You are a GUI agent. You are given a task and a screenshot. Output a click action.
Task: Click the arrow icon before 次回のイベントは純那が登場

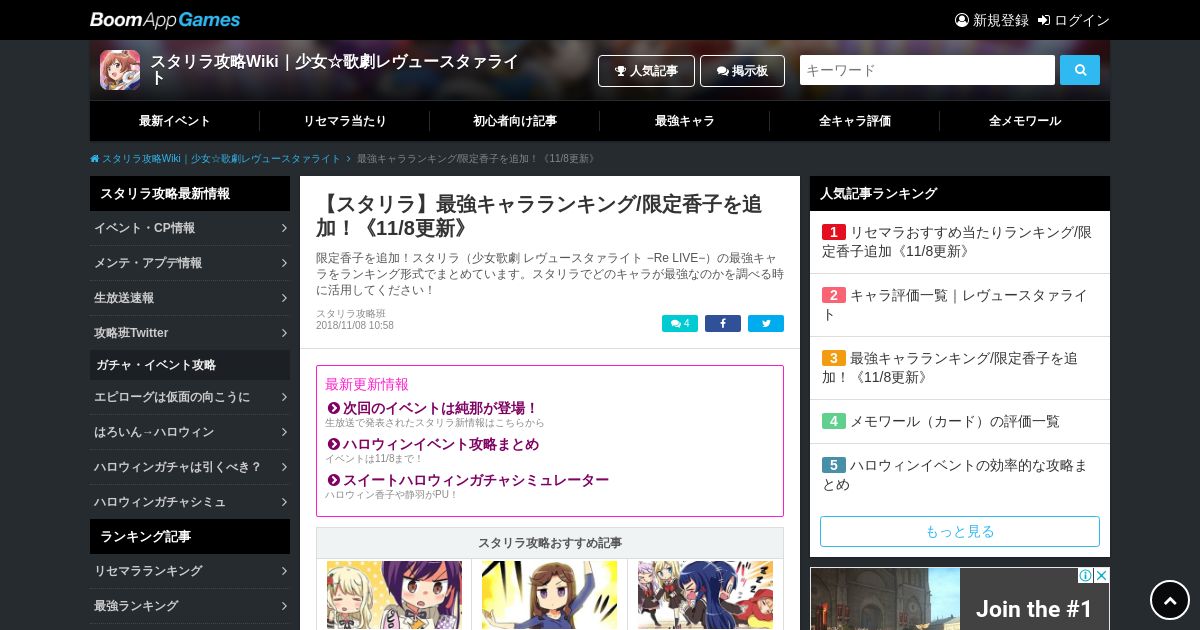pyautogui.click(x=334, y=408)
